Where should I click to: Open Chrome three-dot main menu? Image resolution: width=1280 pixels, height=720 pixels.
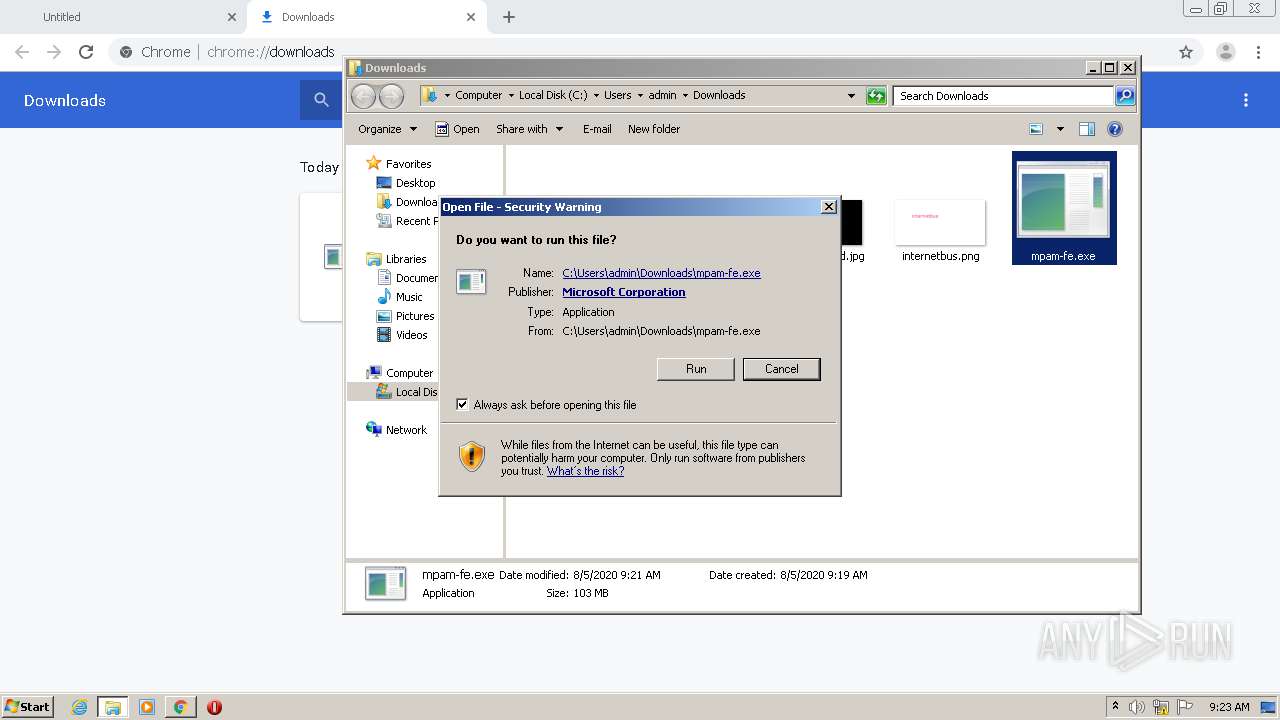[x=1259, y=52]
